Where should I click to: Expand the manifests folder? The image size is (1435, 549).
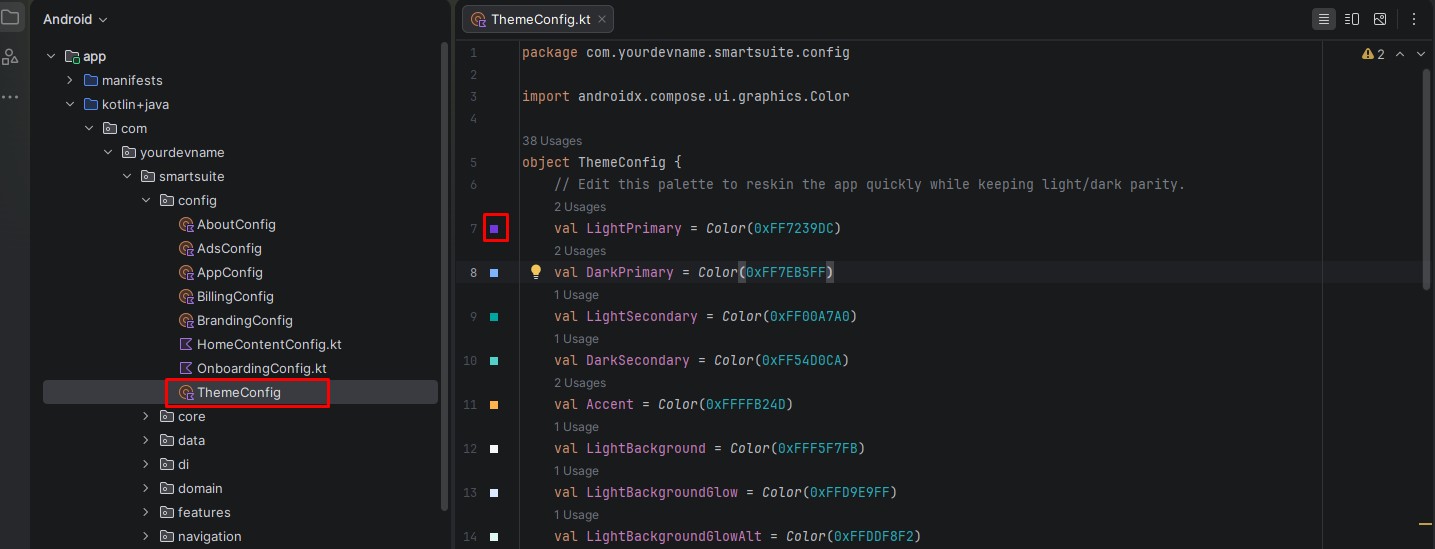(x=70, y=81)
